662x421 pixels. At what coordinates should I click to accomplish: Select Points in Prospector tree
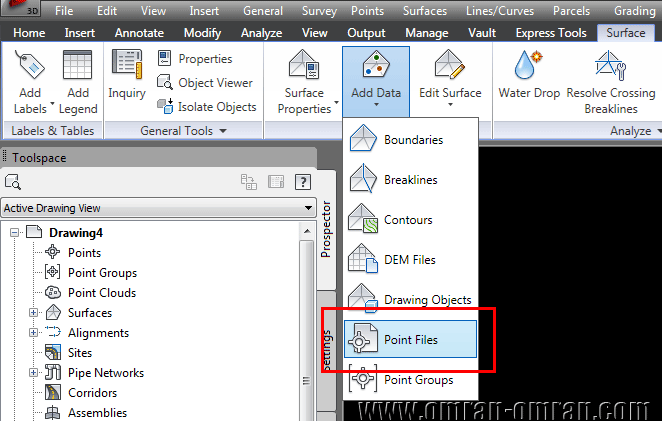click(x=84, y=253)
